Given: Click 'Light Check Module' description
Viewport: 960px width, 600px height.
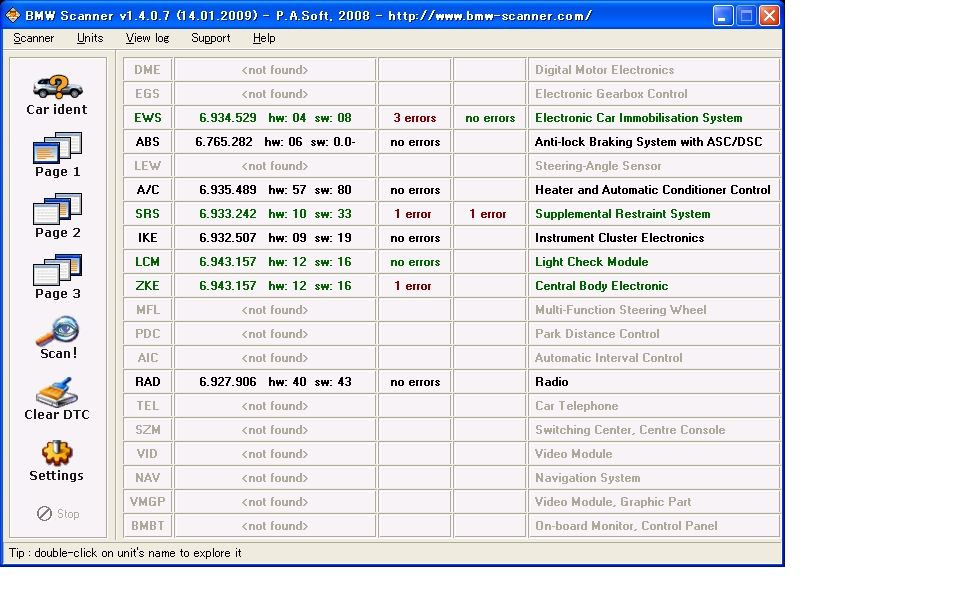Looking at the screenshot, I should [591, 261].
